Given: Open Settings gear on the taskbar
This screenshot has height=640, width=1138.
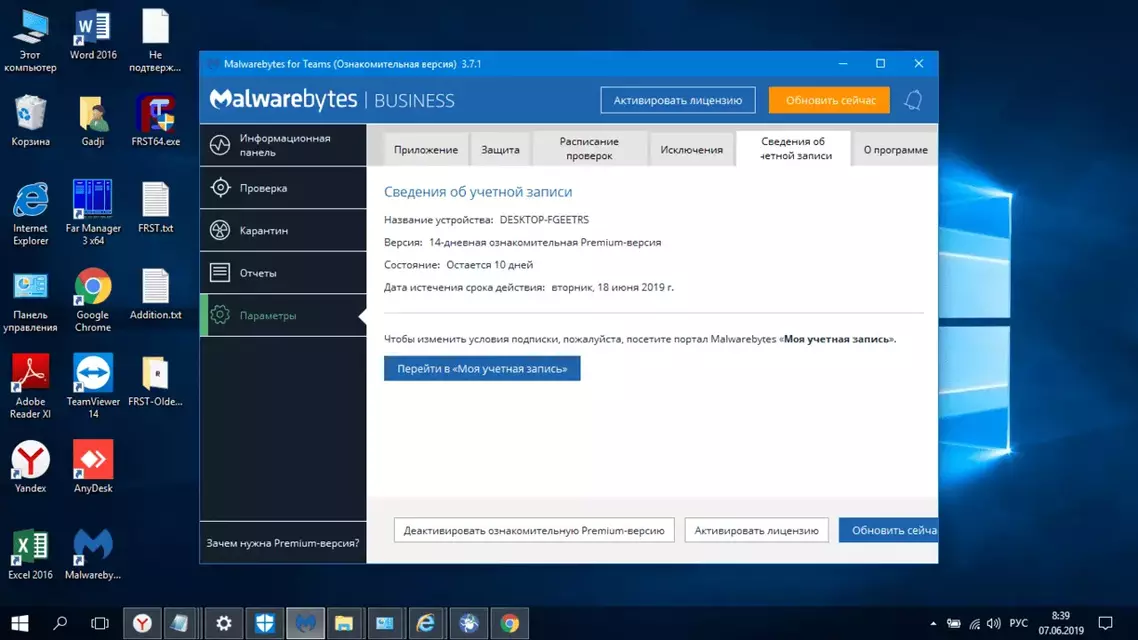Looking at the screenshot, I should coord(224,623).
